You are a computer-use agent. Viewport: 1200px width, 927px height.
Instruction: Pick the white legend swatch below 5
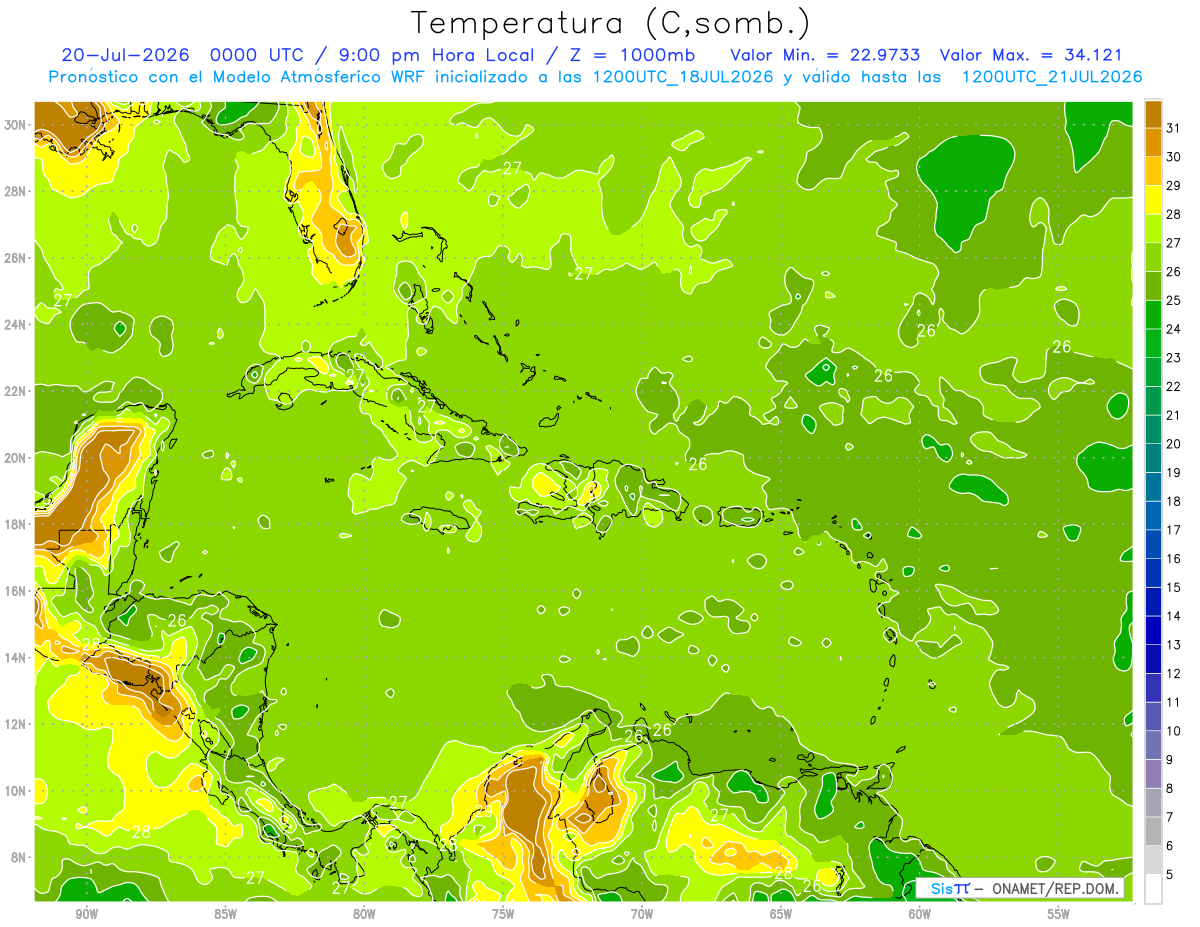tap(1153, 889)
